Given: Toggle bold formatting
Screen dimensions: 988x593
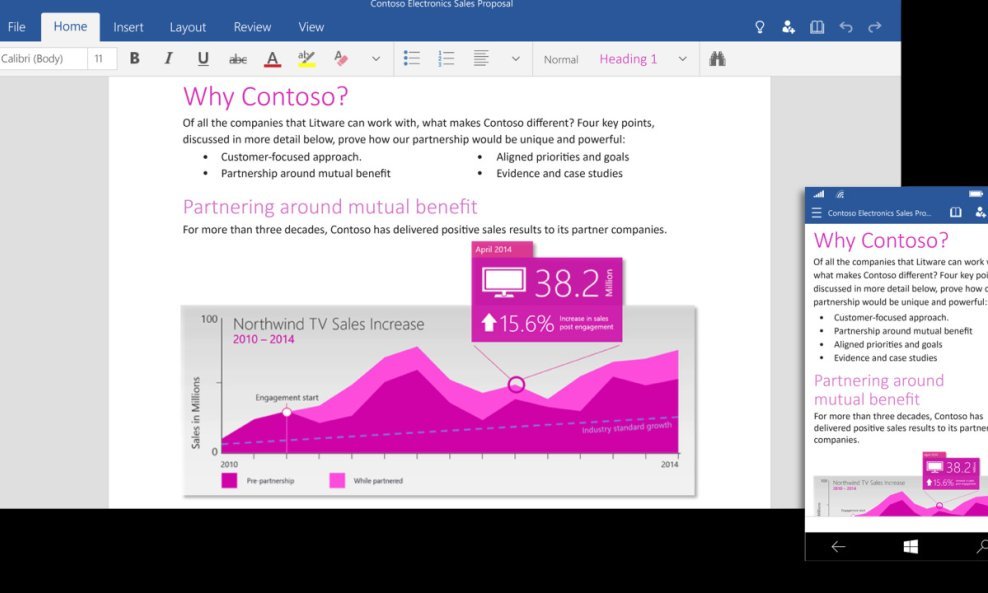Looking at the screenshot, I should 134,59.
